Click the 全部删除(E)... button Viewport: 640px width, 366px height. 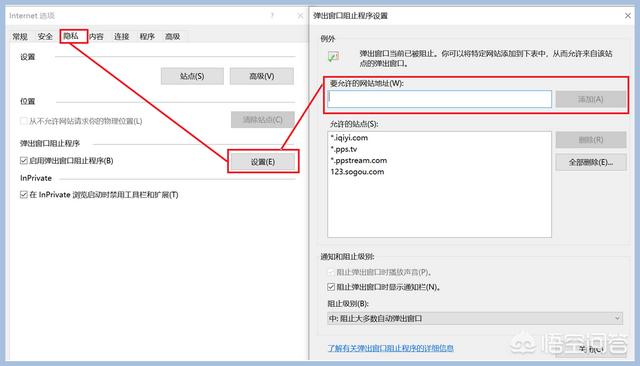pos(591,162)
